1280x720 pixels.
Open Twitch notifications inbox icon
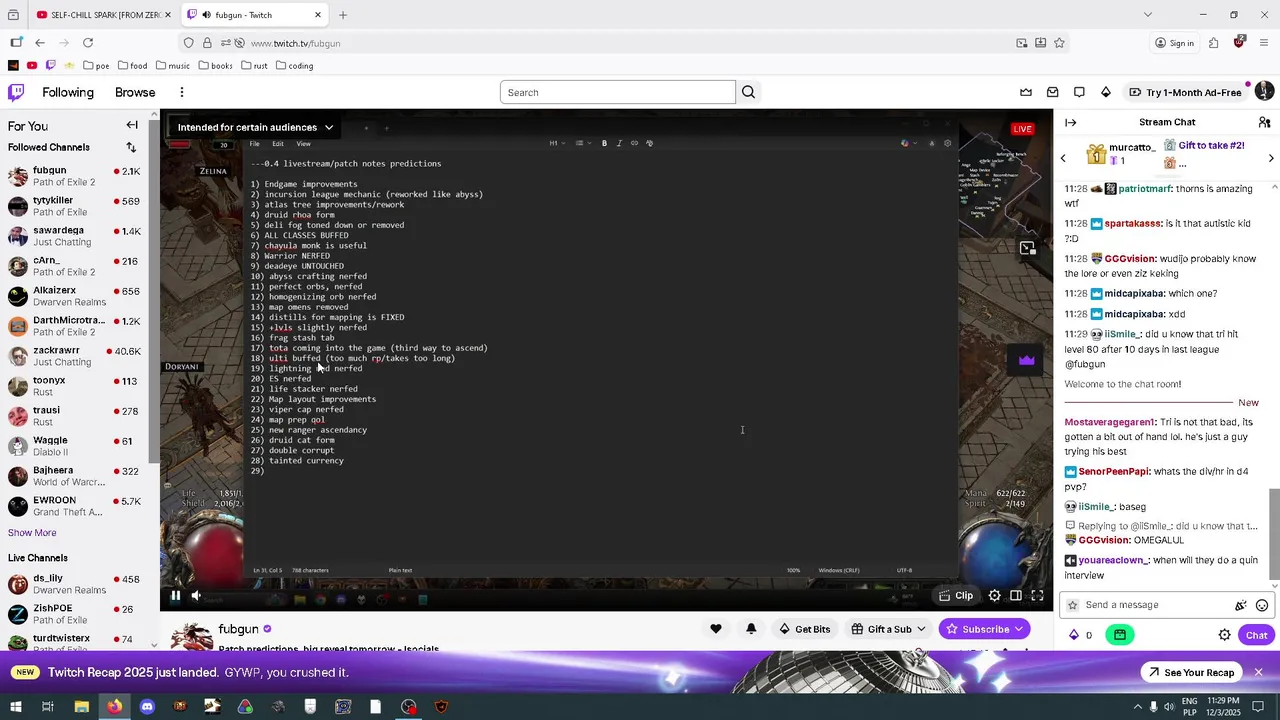pyautogui.click(x=1052, y=92)
